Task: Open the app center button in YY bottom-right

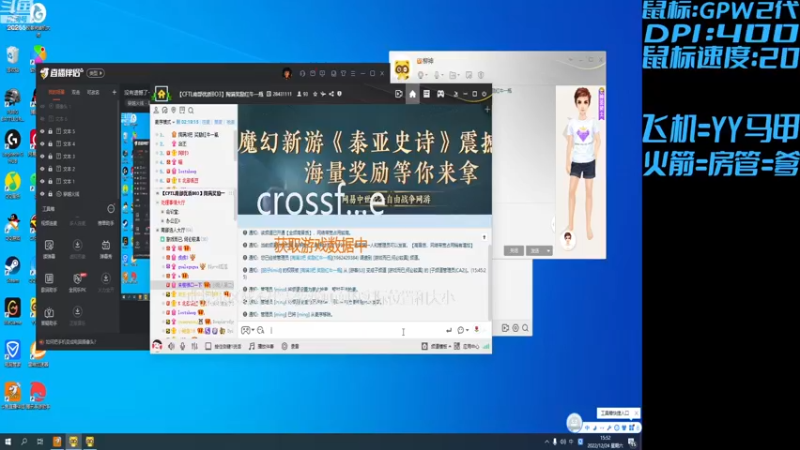Action: [466, 346]
